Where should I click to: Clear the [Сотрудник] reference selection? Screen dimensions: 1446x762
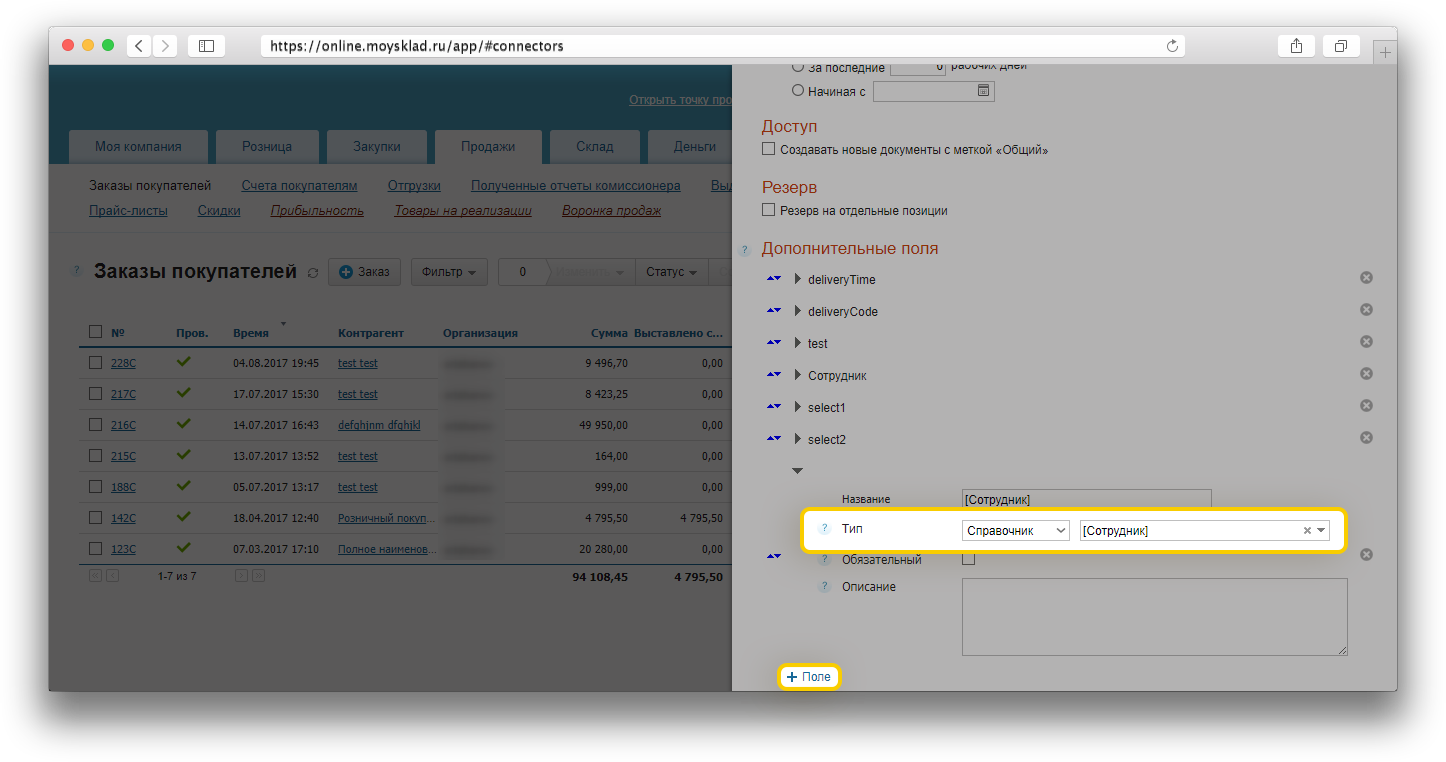click(x=1306, y=531)
